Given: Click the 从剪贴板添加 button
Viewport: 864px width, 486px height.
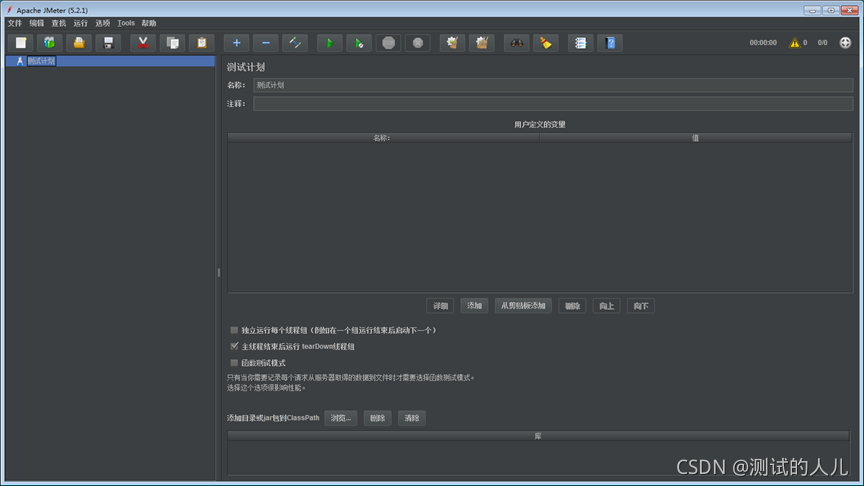Looking at the screenshot, I should tap(523, 306).
